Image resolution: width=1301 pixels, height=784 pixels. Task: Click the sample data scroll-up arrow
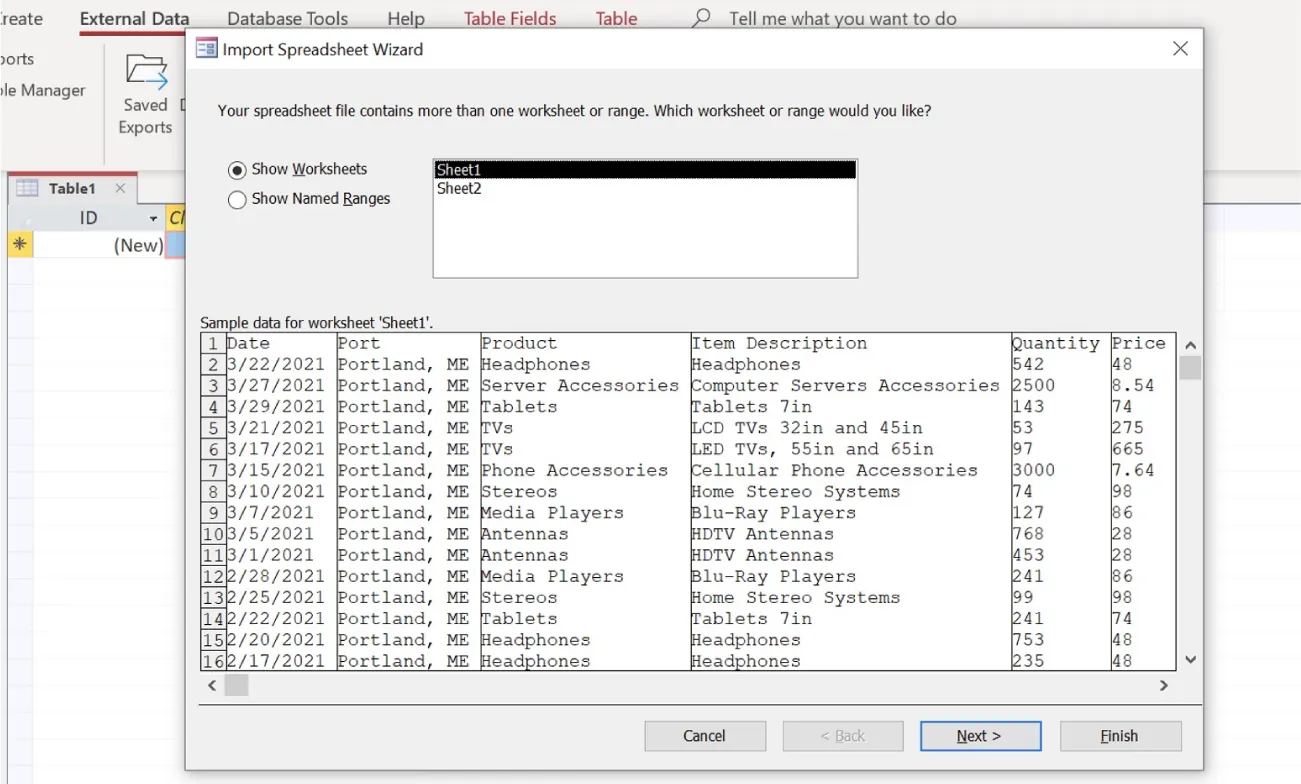pyautogui.click(x=1190, y=344)
